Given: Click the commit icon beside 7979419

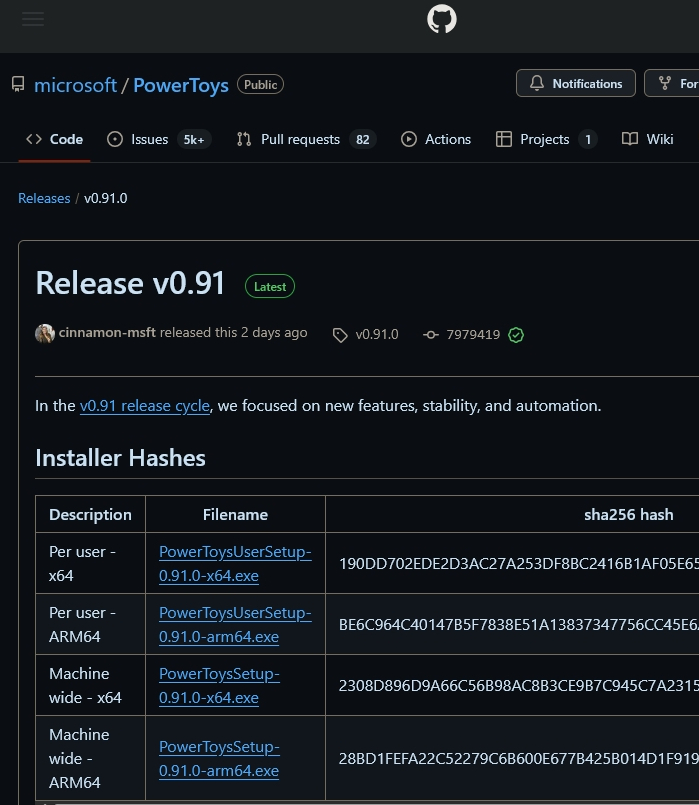Looking at the screenshot, I should 431,335.
